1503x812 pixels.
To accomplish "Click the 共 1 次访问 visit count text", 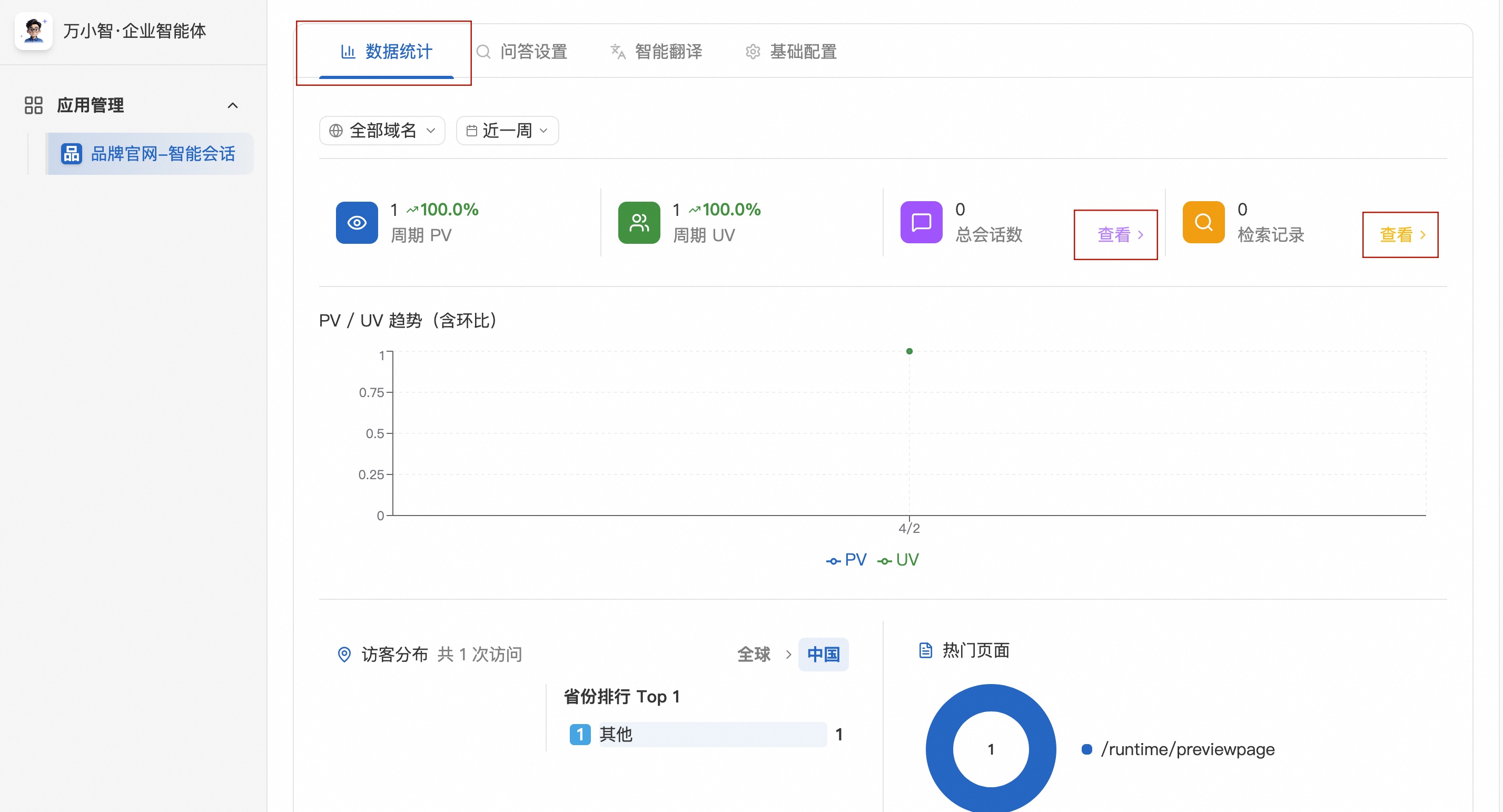I will [480, 655].
